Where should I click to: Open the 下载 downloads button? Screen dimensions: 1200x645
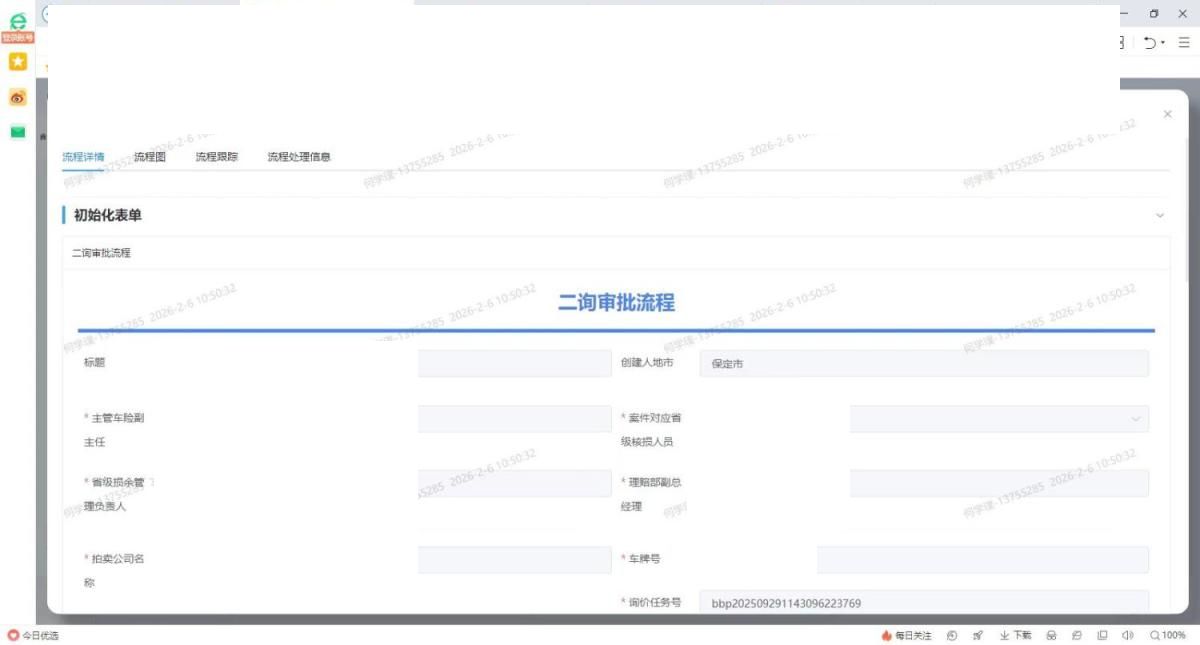click(1015, 635)
